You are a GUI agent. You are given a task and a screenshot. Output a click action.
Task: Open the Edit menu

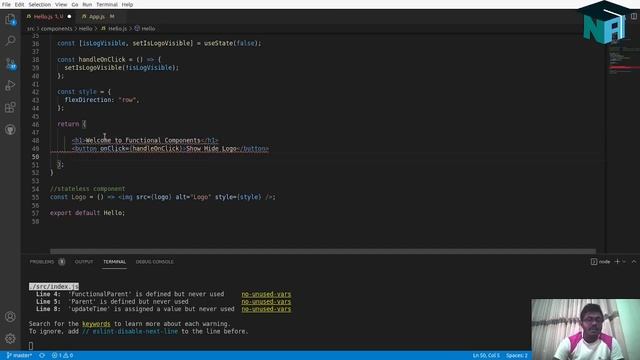click(x=19, y=4)
